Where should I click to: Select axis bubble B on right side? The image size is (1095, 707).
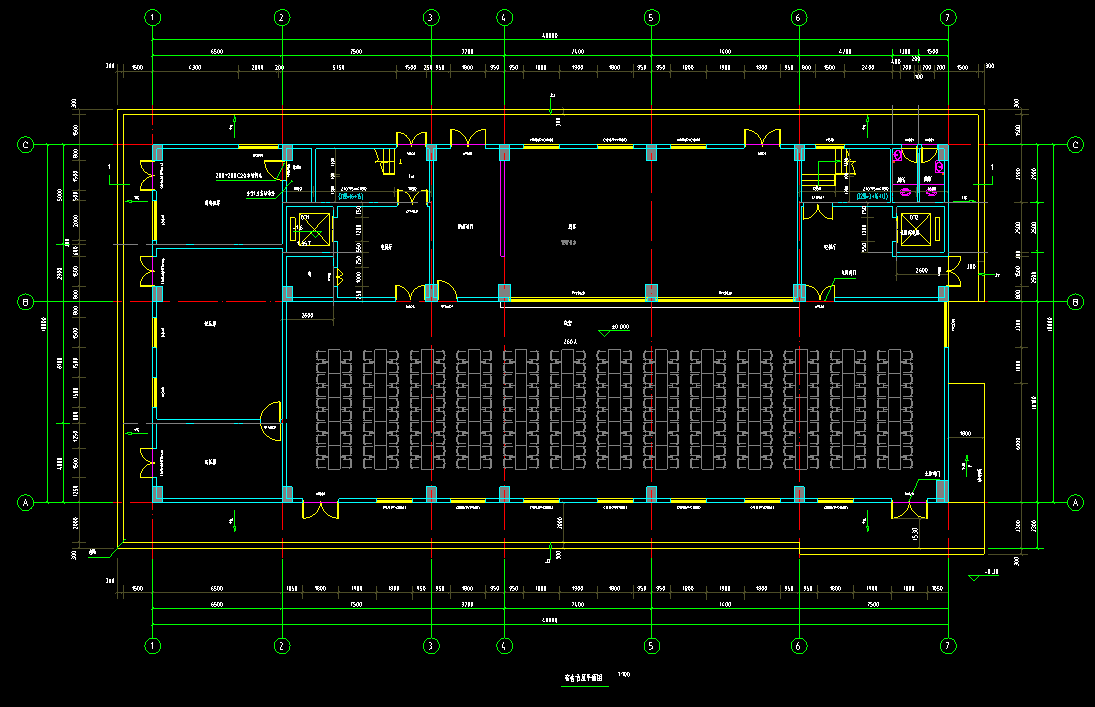[1076, 301]
